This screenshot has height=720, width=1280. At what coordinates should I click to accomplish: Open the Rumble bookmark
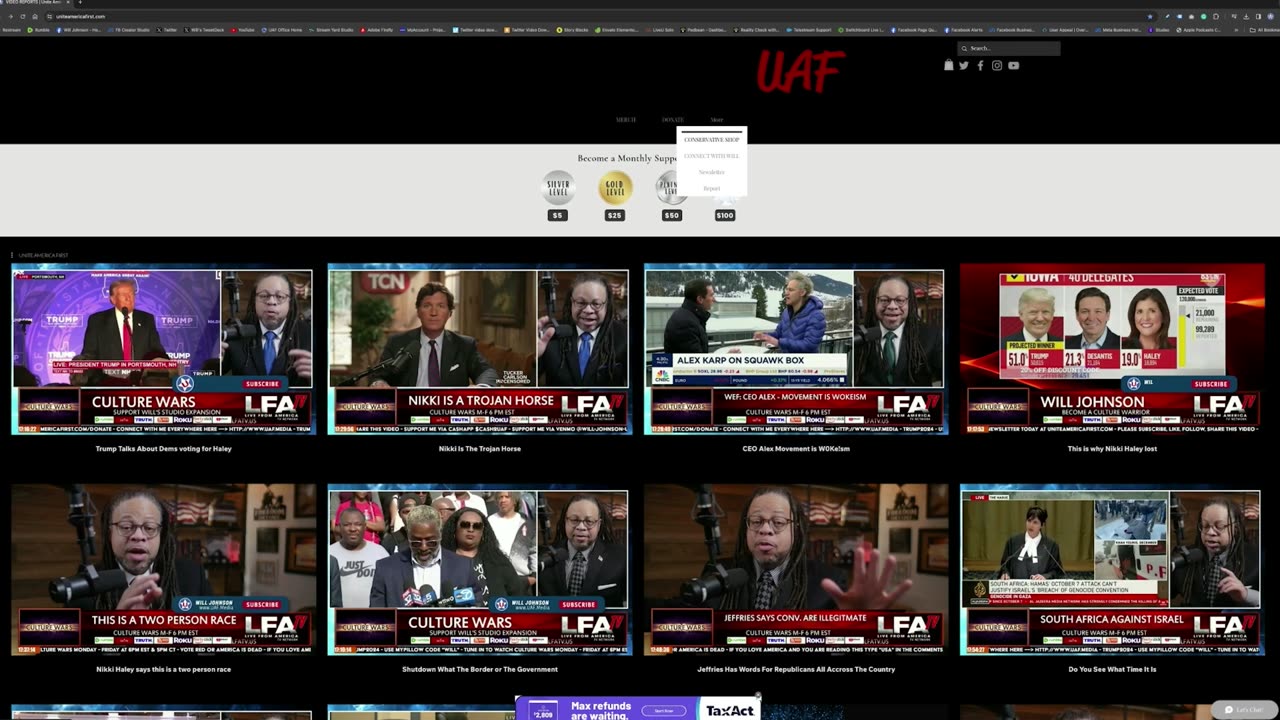tap(40, 30)
